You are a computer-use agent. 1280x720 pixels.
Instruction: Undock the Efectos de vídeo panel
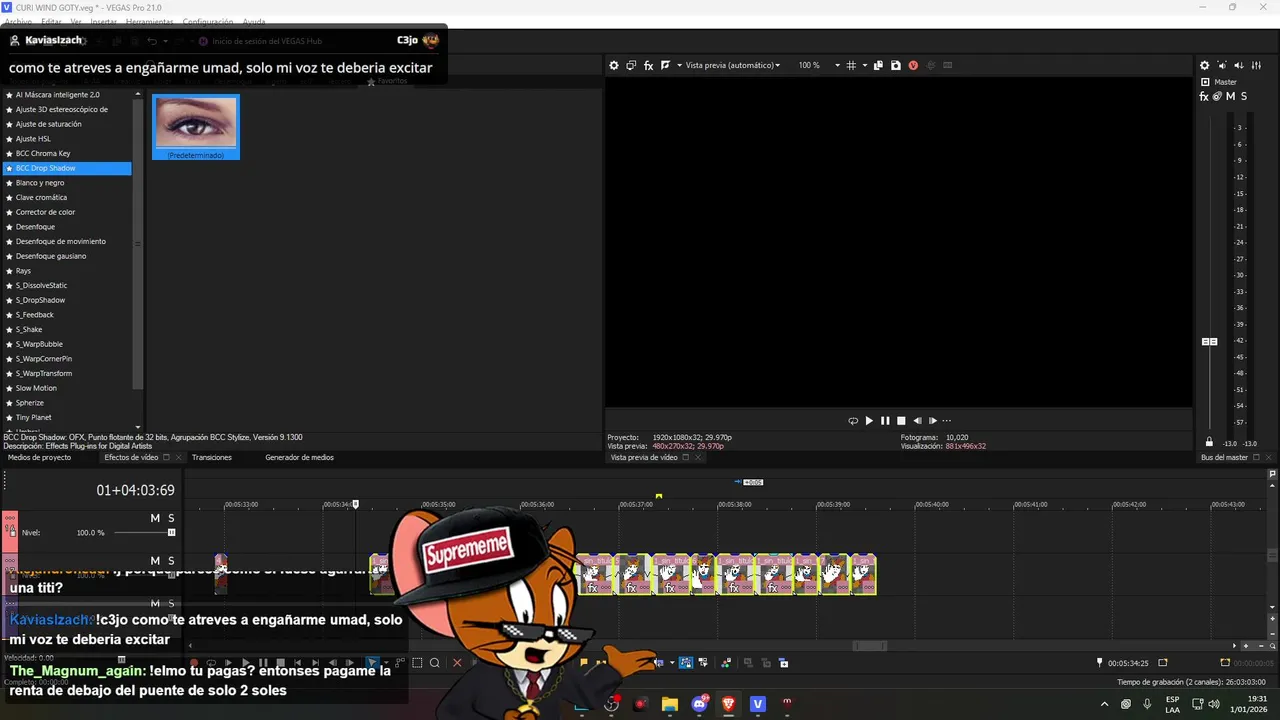coord(166,457)
